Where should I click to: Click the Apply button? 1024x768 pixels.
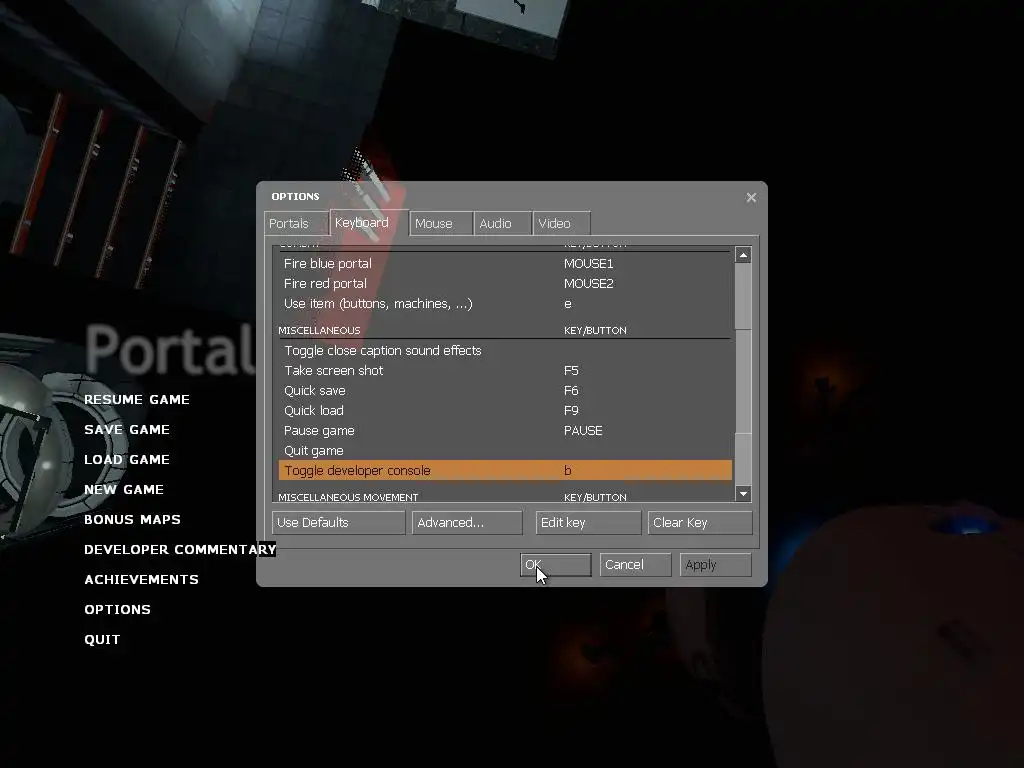point(716,565)
